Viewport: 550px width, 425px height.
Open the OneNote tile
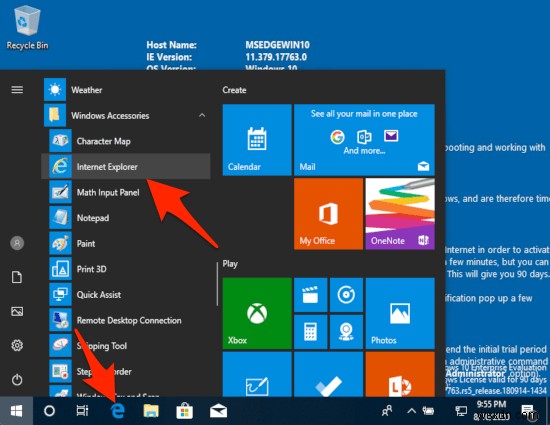click(x=400, y=214)
